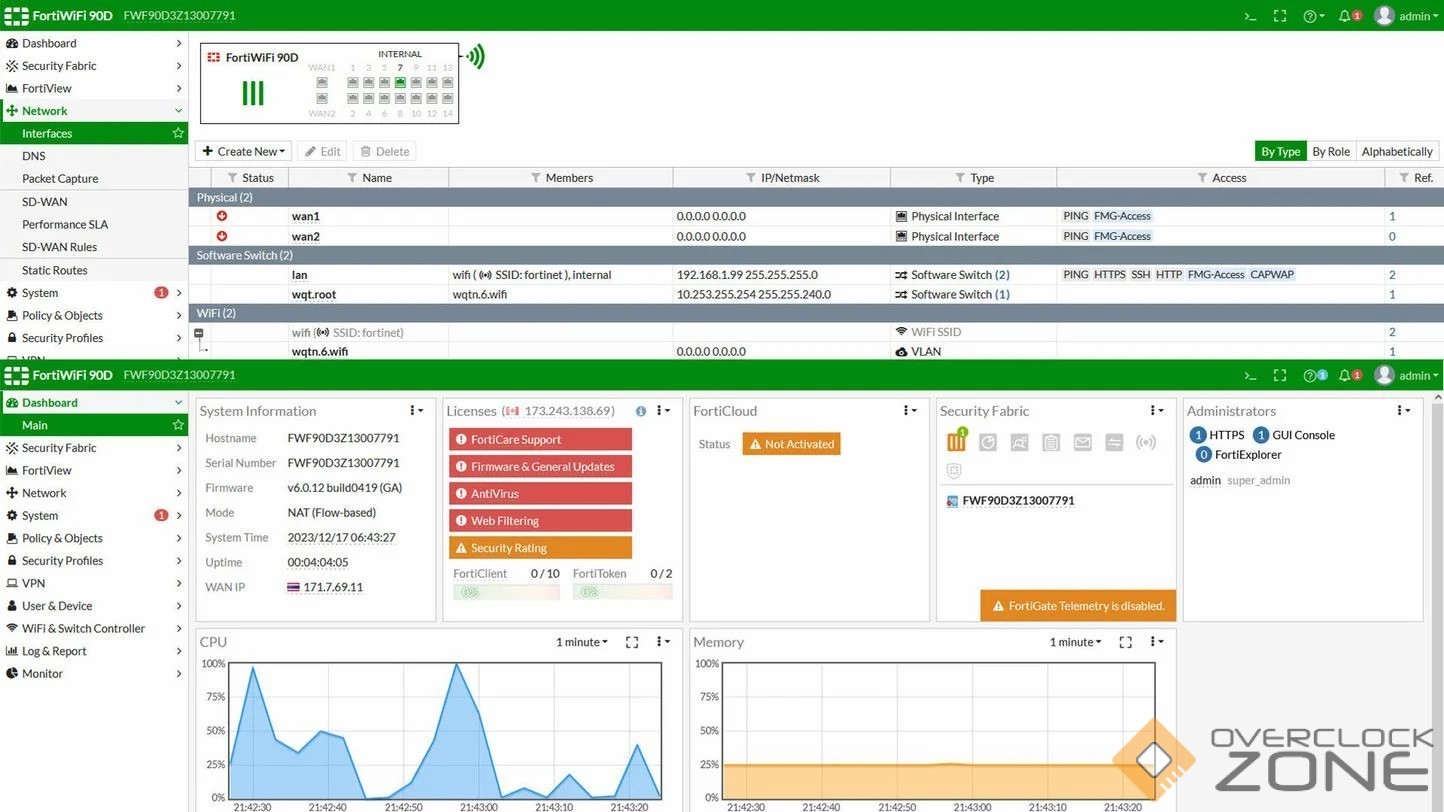Screen dimensions: 1444x812
Task: Collapse Network menu in Interfaces page sidebar
Action: (94, 111)
